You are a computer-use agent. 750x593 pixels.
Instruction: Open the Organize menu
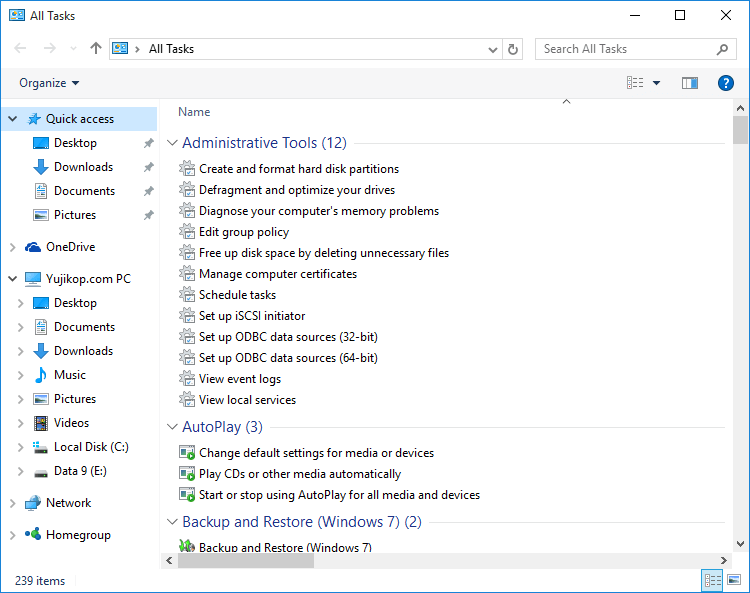pos(49,83)
